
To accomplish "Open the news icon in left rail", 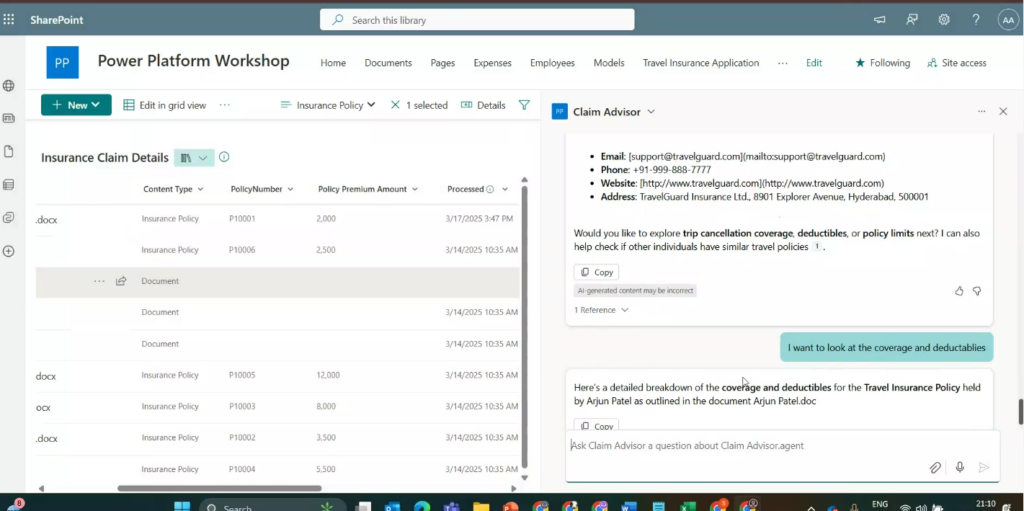I will (x=8, y=118).
